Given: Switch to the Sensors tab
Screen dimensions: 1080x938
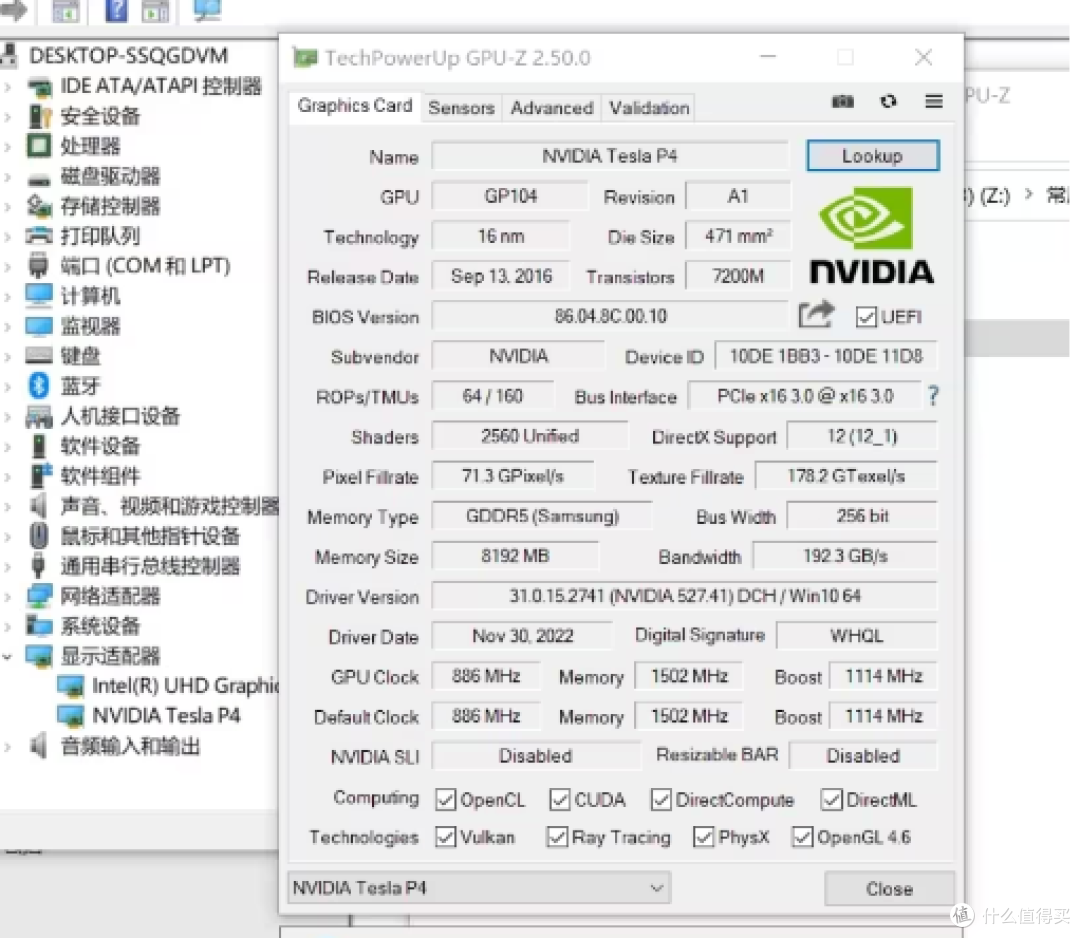Looking at the screenshot, I should (x=461, y=108).
